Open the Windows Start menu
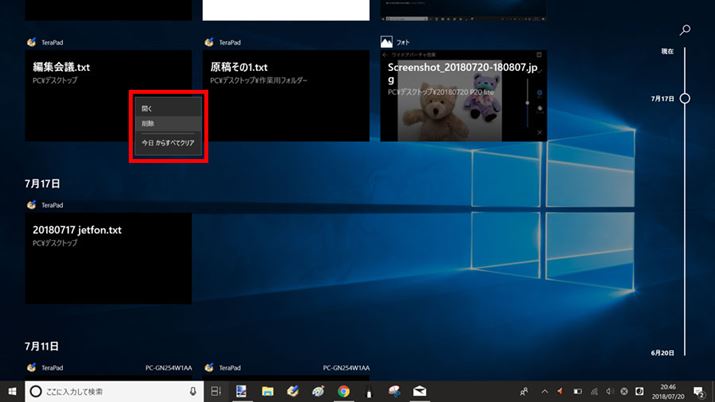Screen dimensions: 715x402 pos(11,391)
